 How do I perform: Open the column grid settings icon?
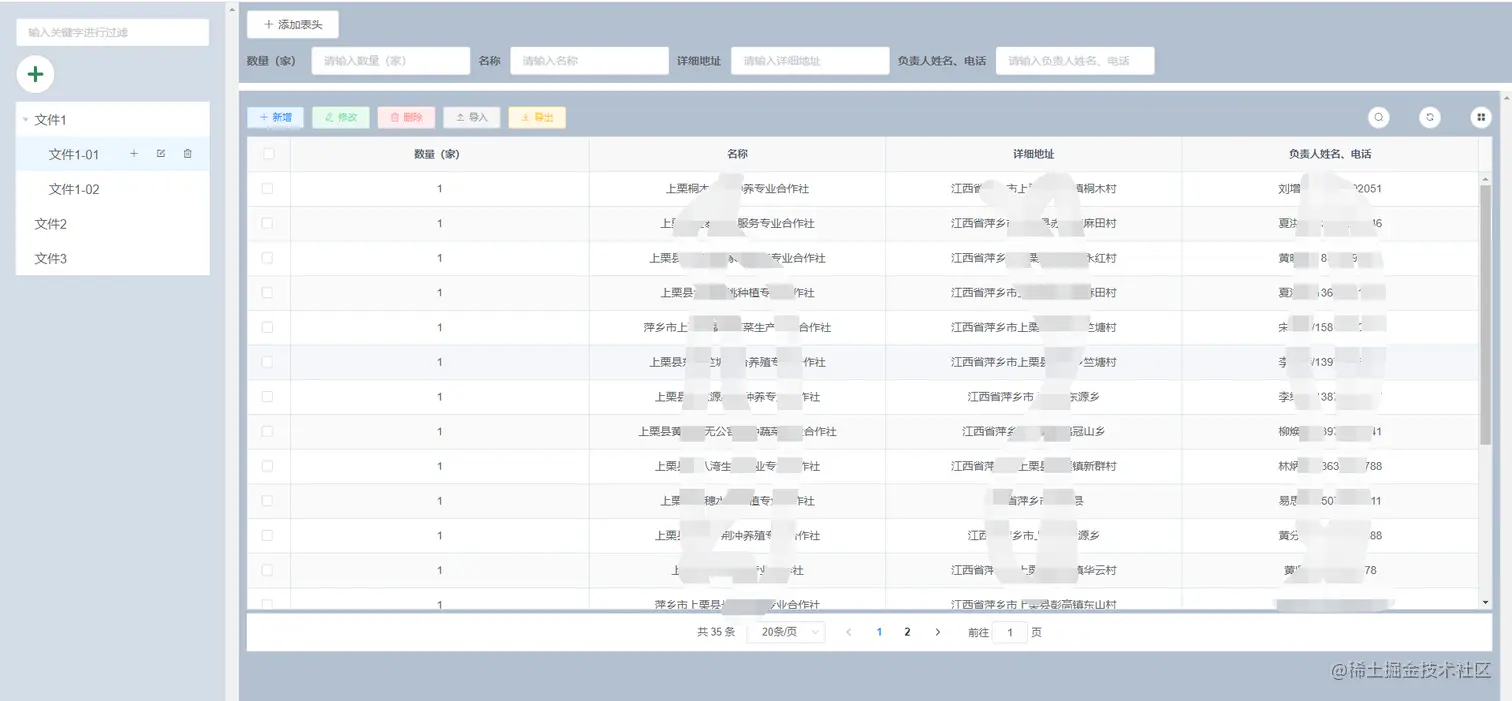tap(1481, 117)
